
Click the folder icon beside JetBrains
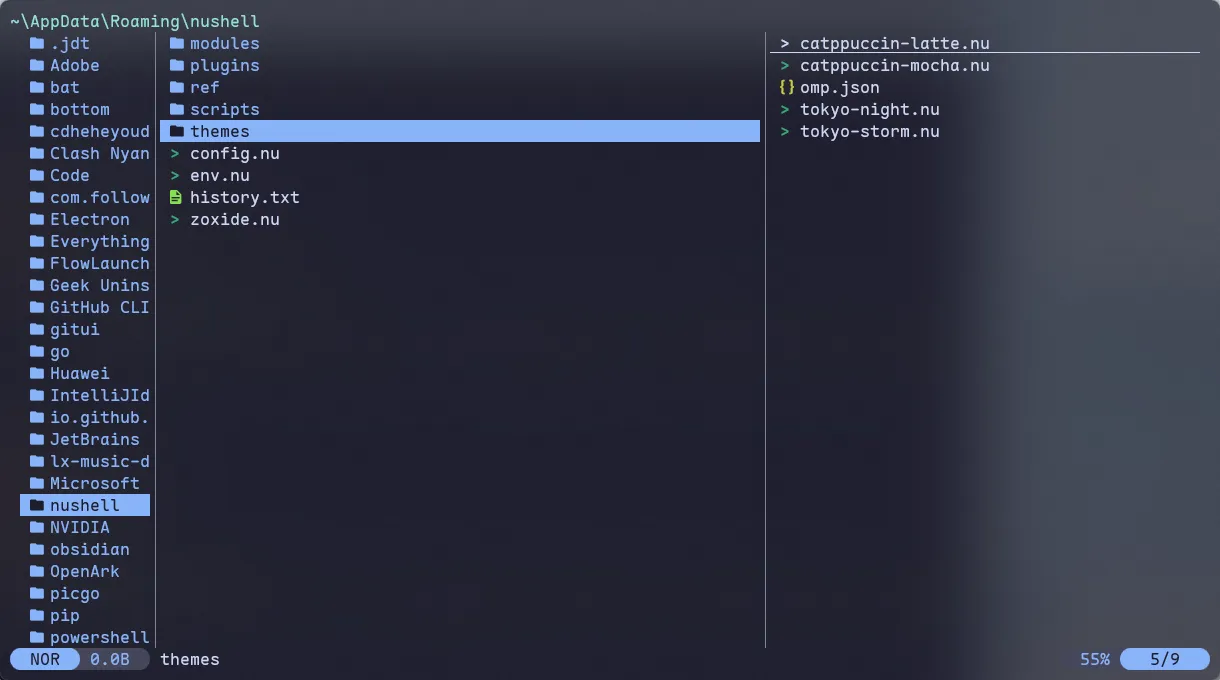[37, 440]
